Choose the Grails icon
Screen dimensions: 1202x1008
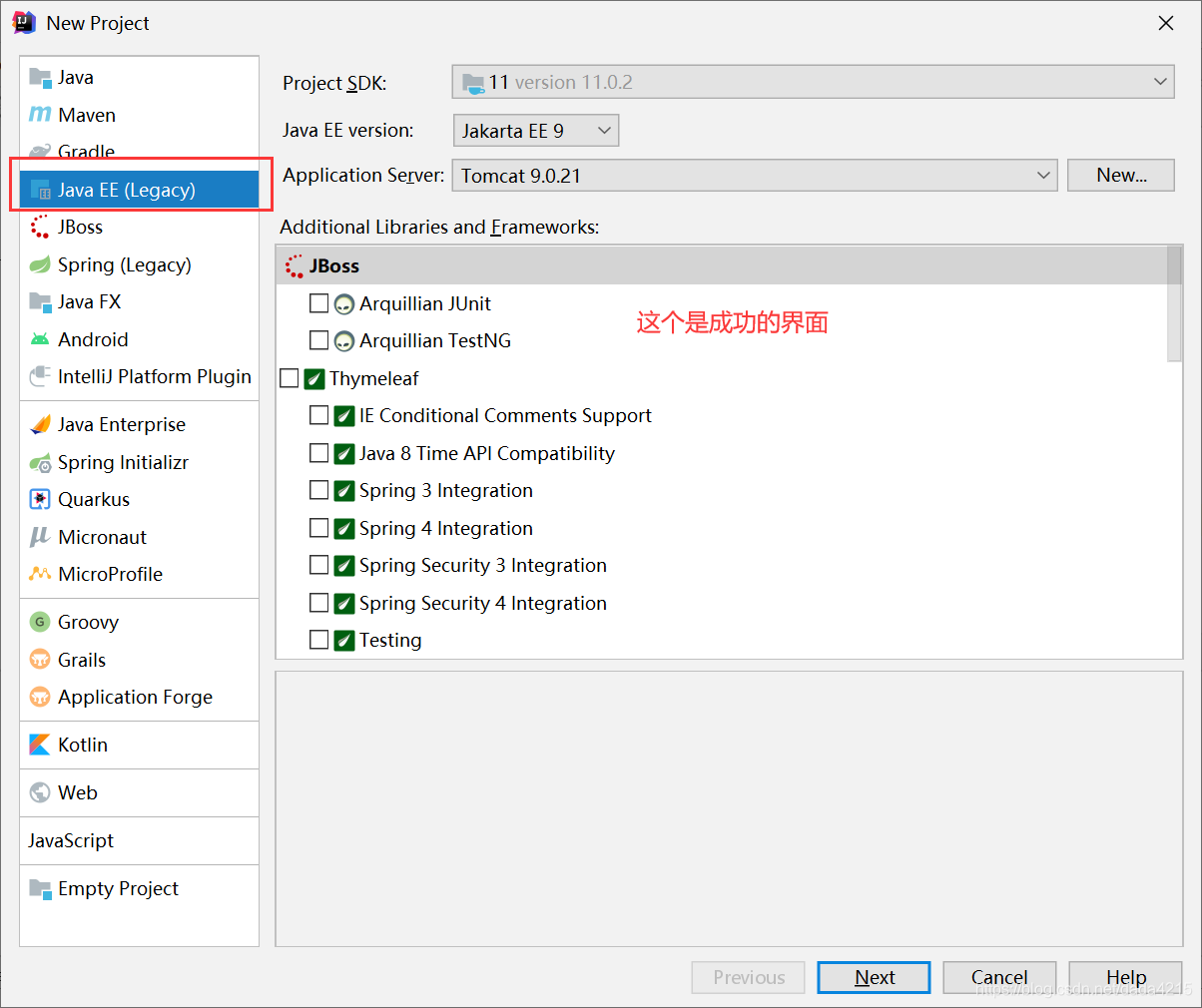tap(40, 660)
